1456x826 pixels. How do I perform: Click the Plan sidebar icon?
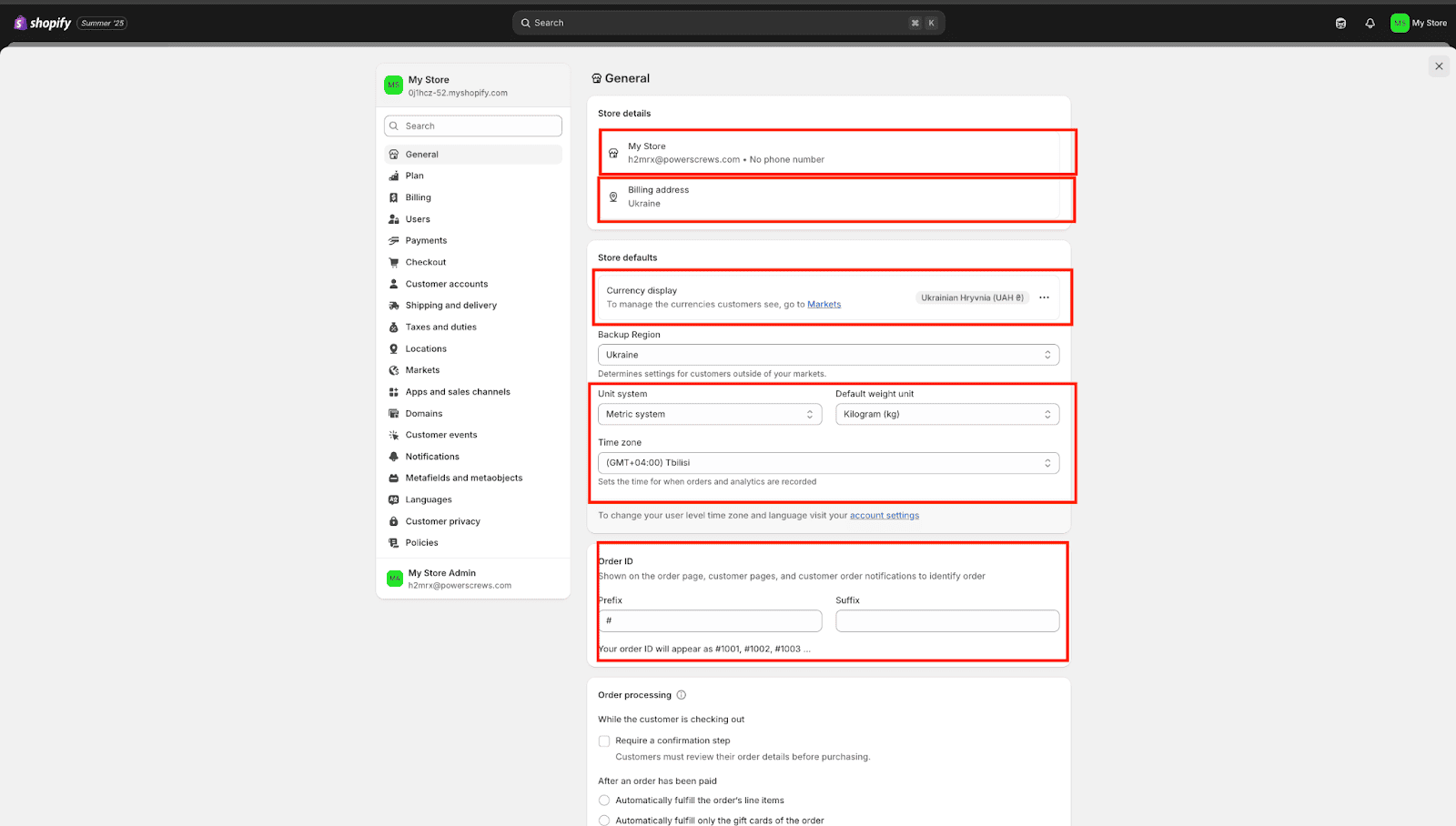[x=394, y=176]
